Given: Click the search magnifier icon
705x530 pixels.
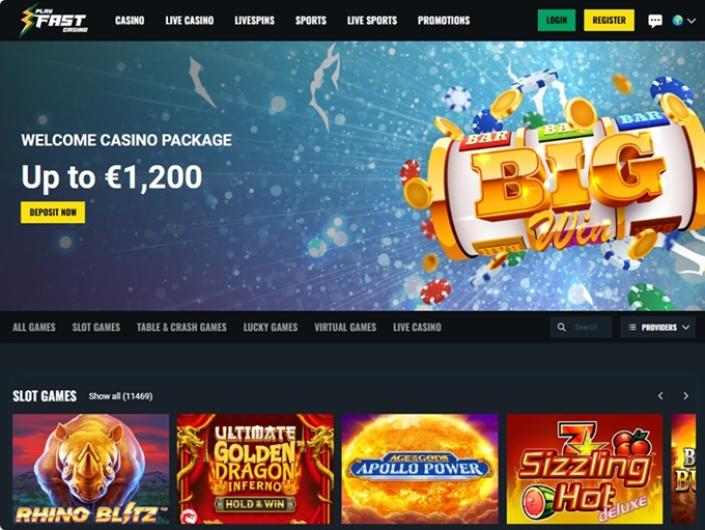Looking at the screenshot, I should [562, 327].
